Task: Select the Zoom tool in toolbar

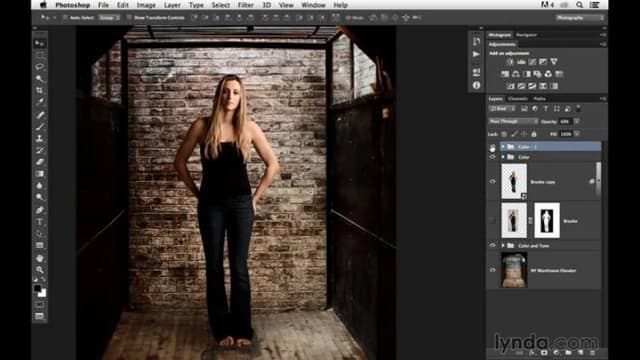Action: pyautogui.click(x=40, y=270)
